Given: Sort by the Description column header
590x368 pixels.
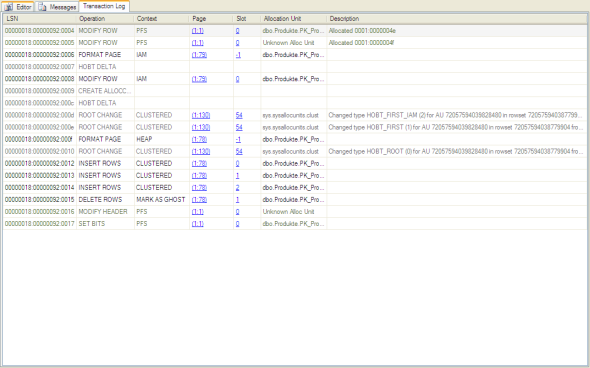Looking at the screenshot, I should [x=456, y=18].
